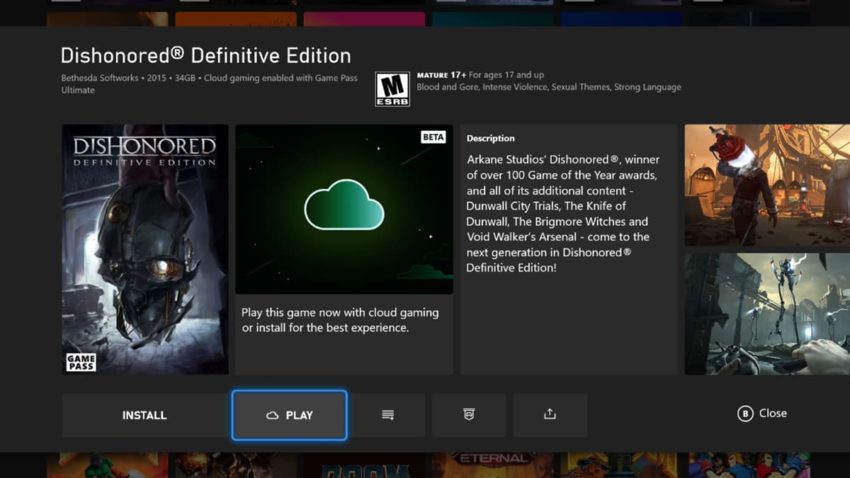Click the Game Pass badge on cover

coord(81,362)
